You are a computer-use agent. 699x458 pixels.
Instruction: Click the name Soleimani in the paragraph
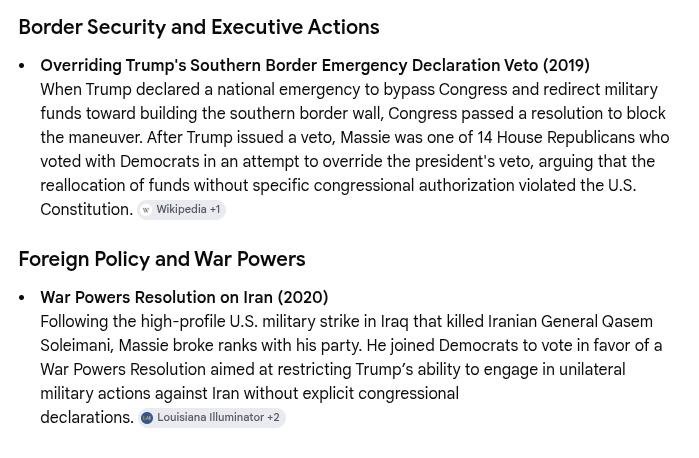pyautogui.click(x=79, y=346)
